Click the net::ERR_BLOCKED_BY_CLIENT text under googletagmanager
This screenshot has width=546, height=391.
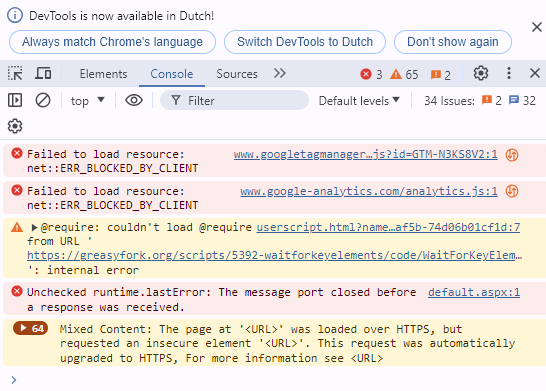click(x=112, y=169)
